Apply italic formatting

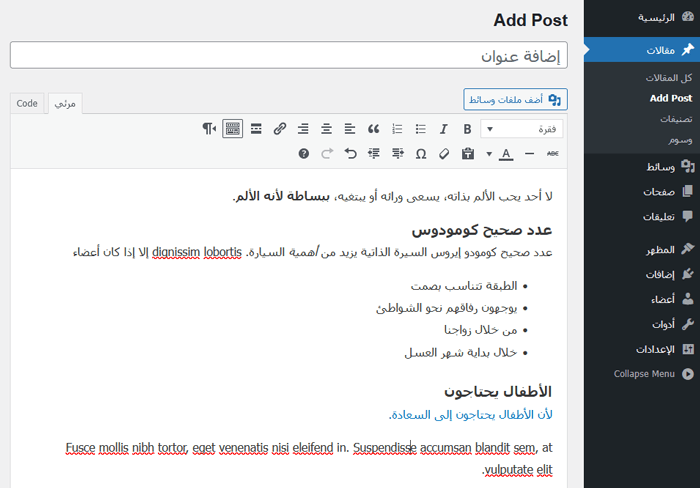click(x=444, y=129)
